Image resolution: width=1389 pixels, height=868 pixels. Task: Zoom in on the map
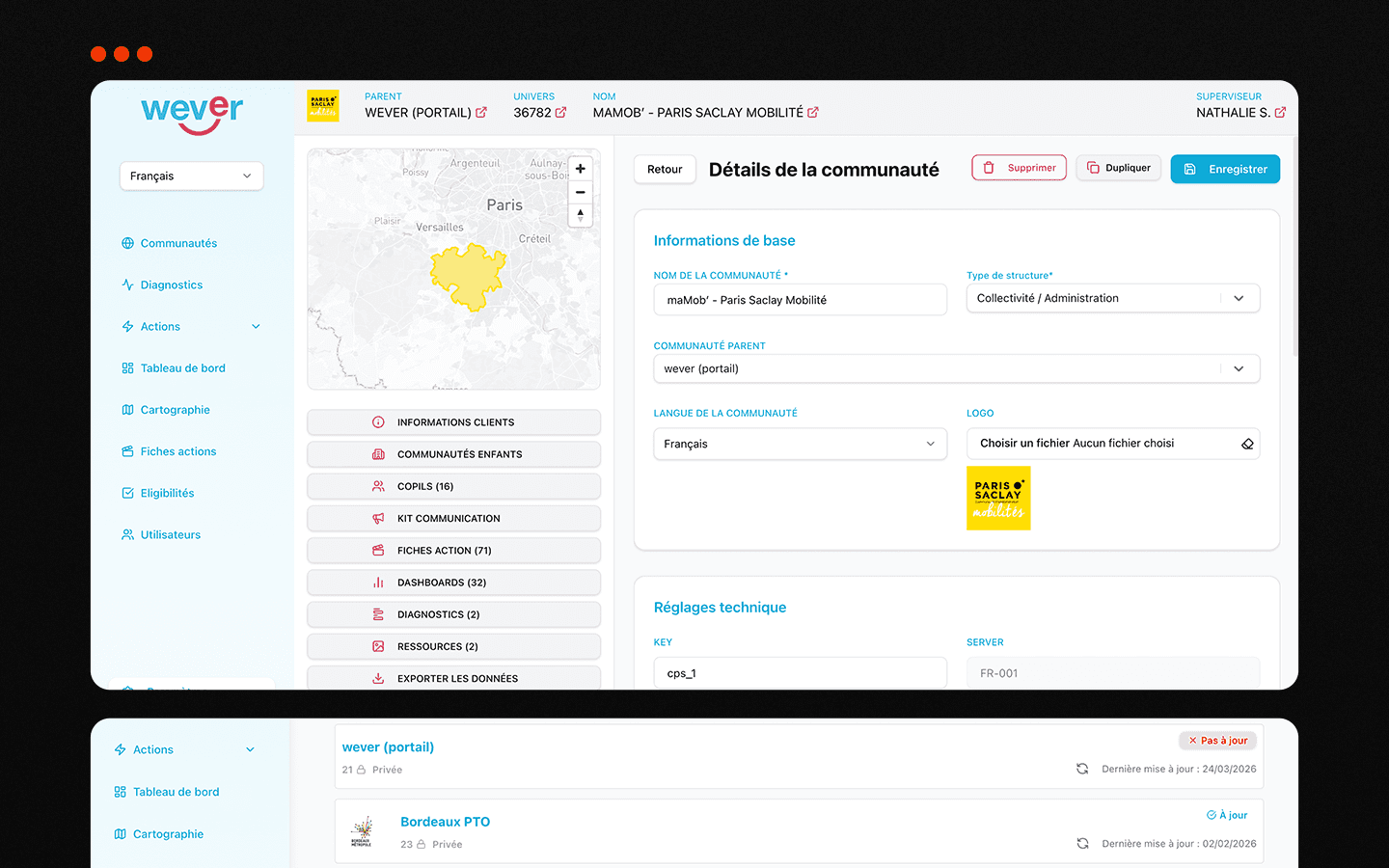coord(581,169)
